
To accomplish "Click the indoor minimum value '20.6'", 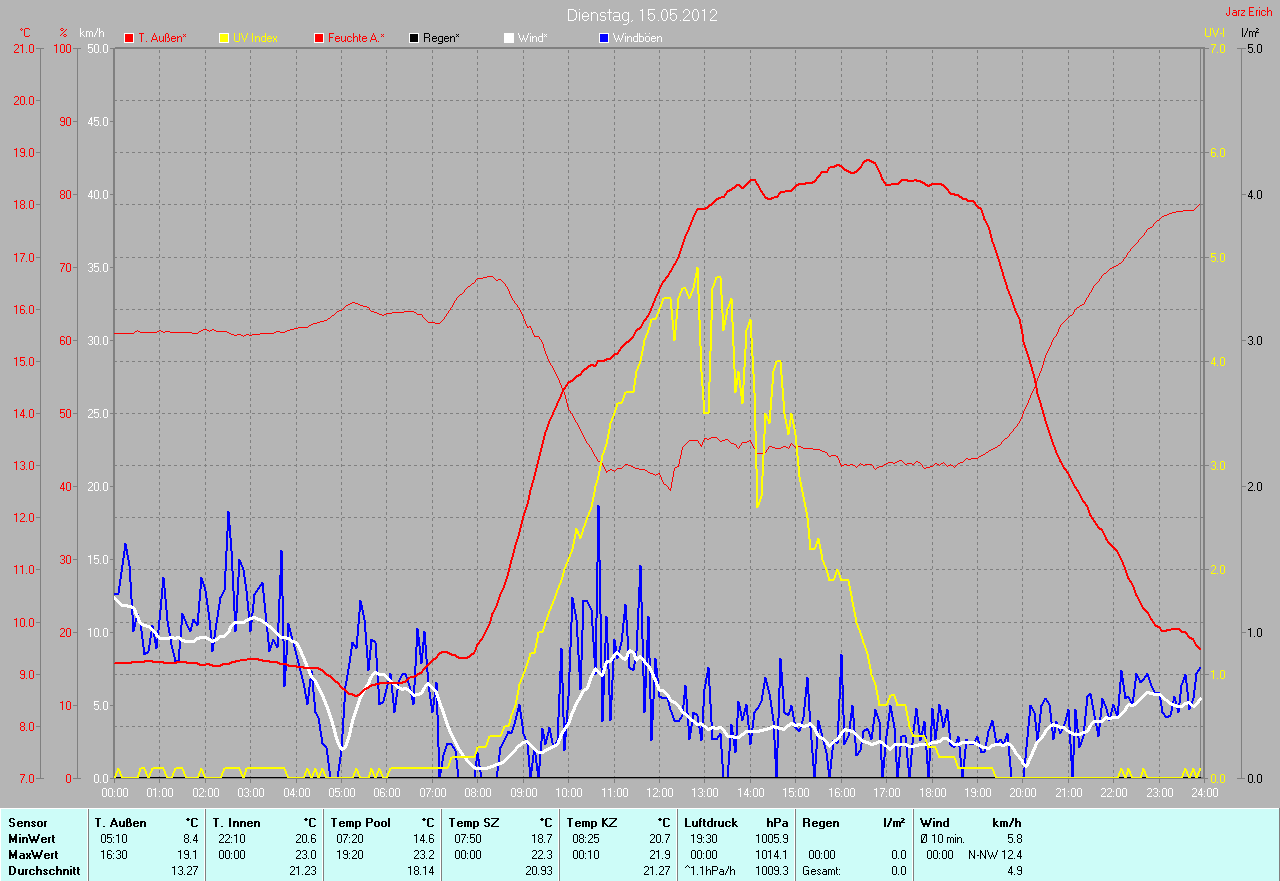I will click(305, 839).
